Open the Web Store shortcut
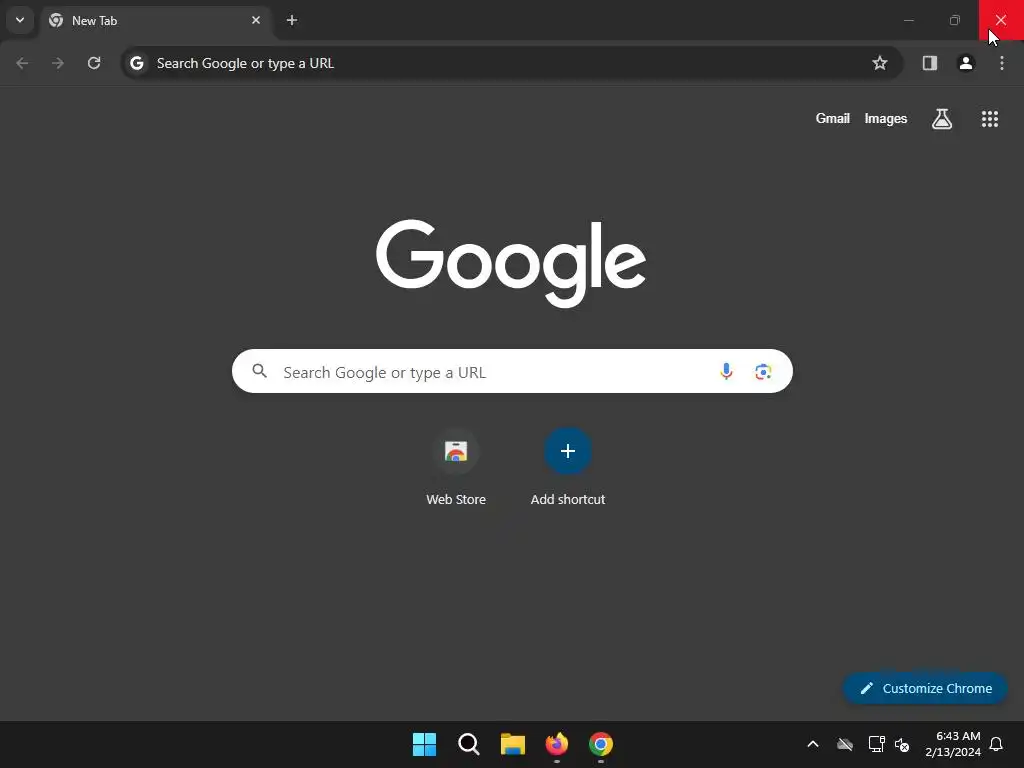 [x=456, y=468]
